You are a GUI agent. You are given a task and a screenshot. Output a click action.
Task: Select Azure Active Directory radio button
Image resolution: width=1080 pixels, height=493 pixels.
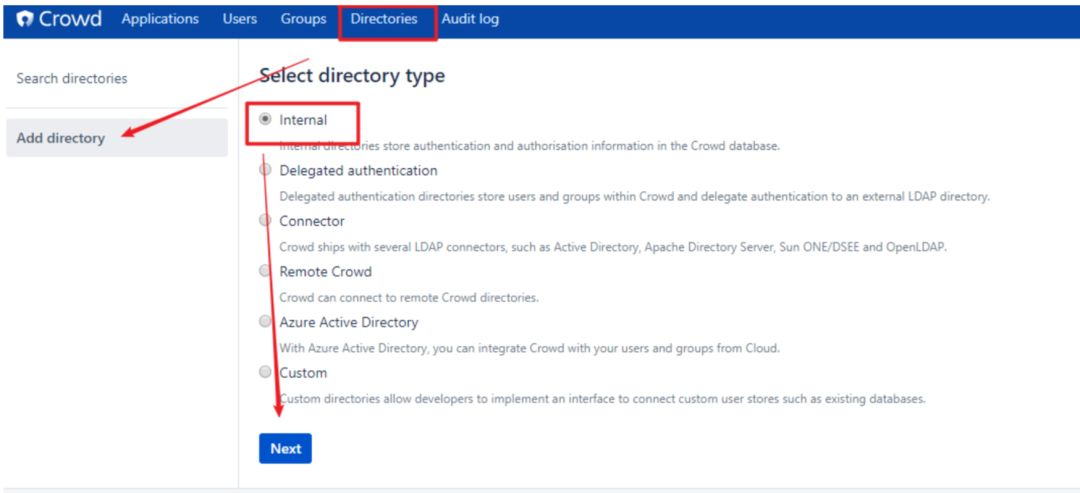(265, 322)
